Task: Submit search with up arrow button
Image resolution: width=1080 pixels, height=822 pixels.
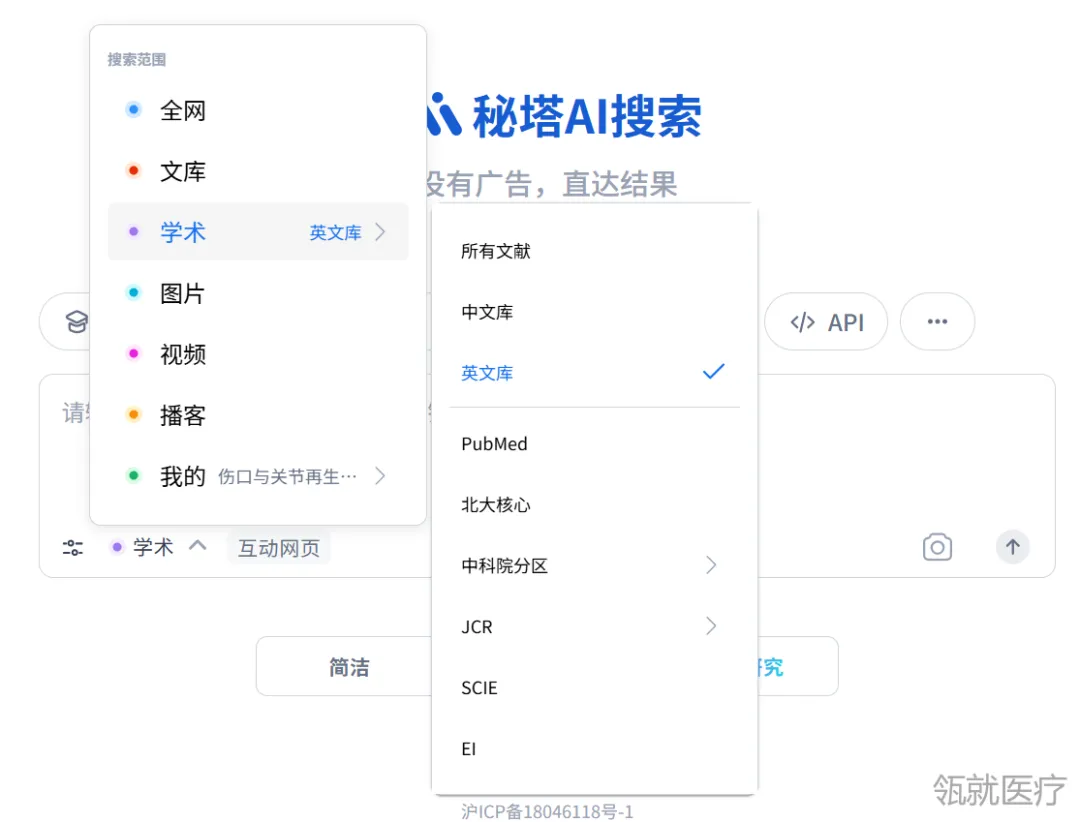Action: click(x=1012, y=547)
